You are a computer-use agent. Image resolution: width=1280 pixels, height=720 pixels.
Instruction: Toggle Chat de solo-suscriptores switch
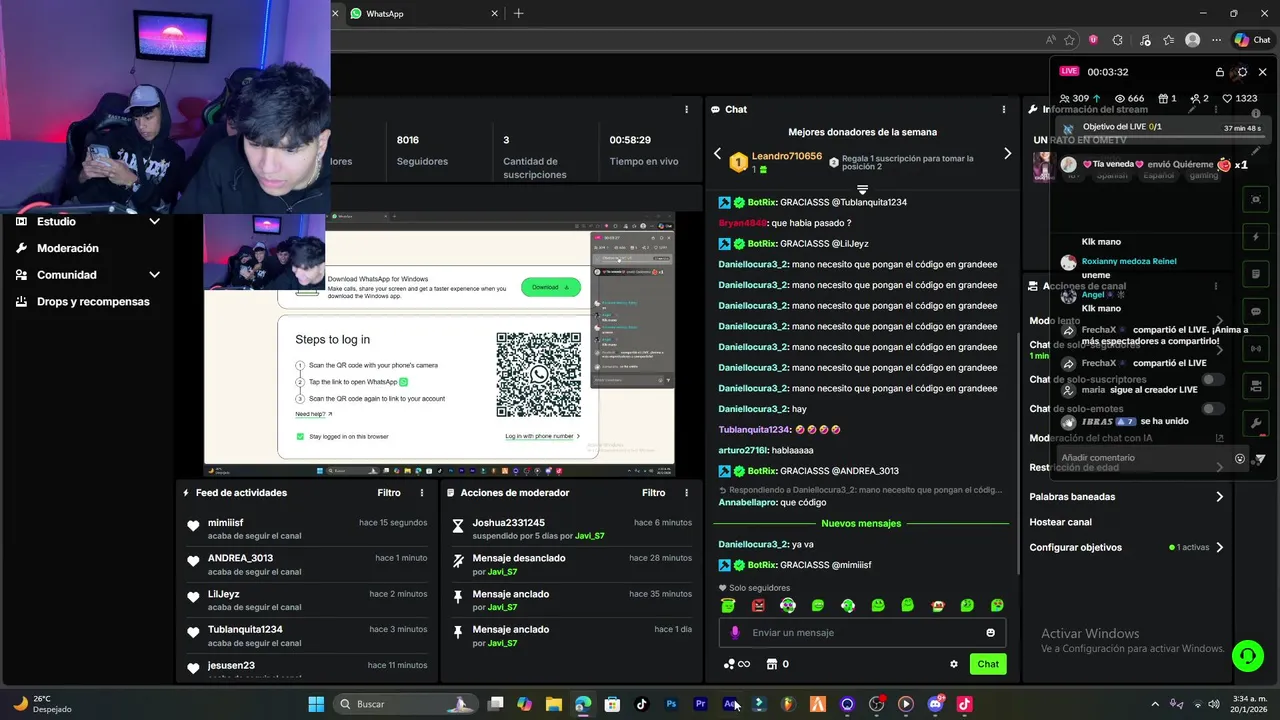[x=1213, y=380]
